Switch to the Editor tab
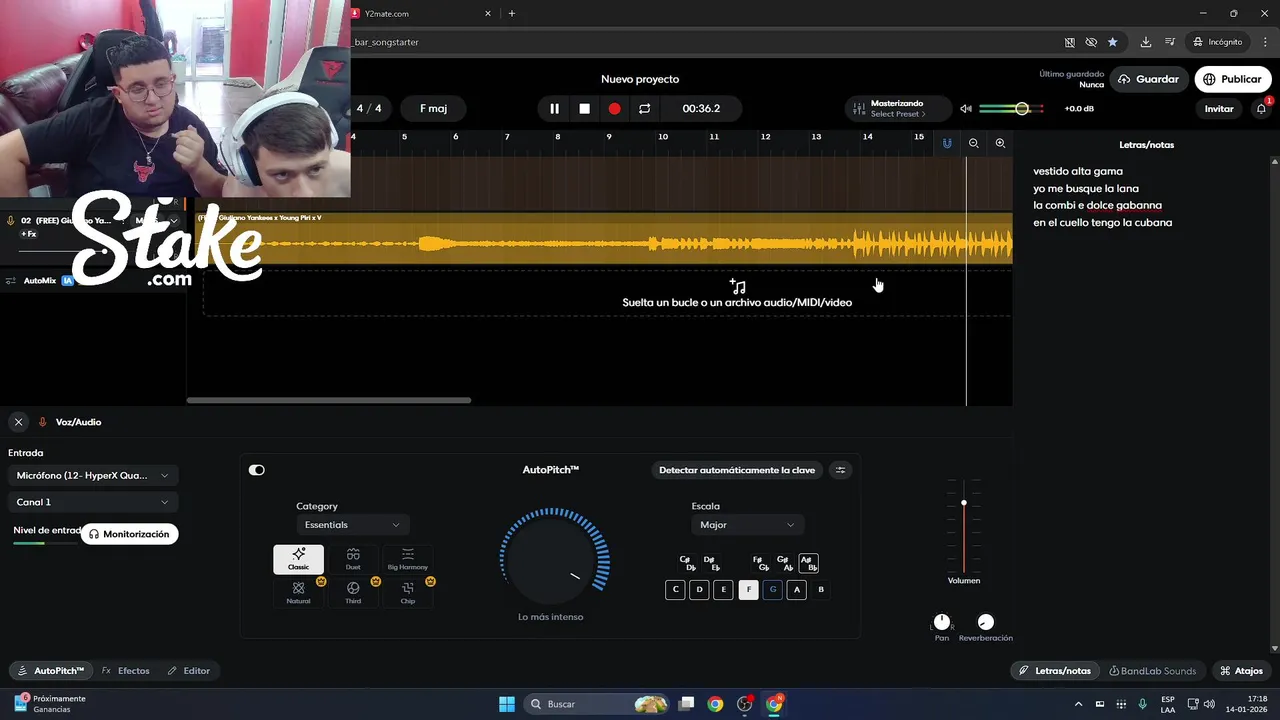 coord(189,671)
